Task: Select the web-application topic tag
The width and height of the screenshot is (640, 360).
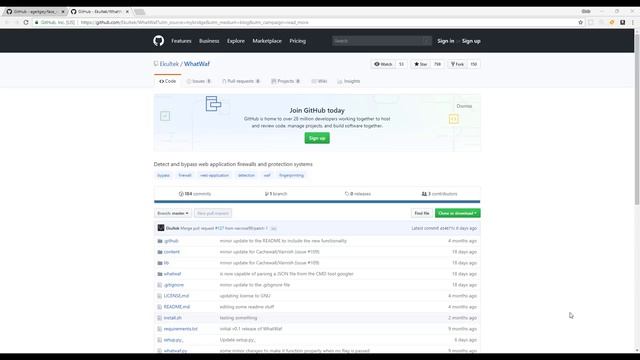Action: tap(215, 176)
